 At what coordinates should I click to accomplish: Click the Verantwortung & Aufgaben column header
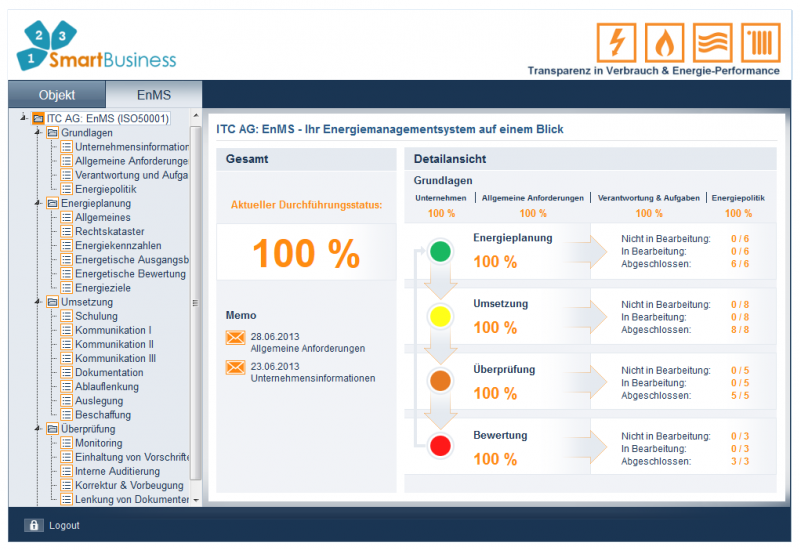pos(648,198)
